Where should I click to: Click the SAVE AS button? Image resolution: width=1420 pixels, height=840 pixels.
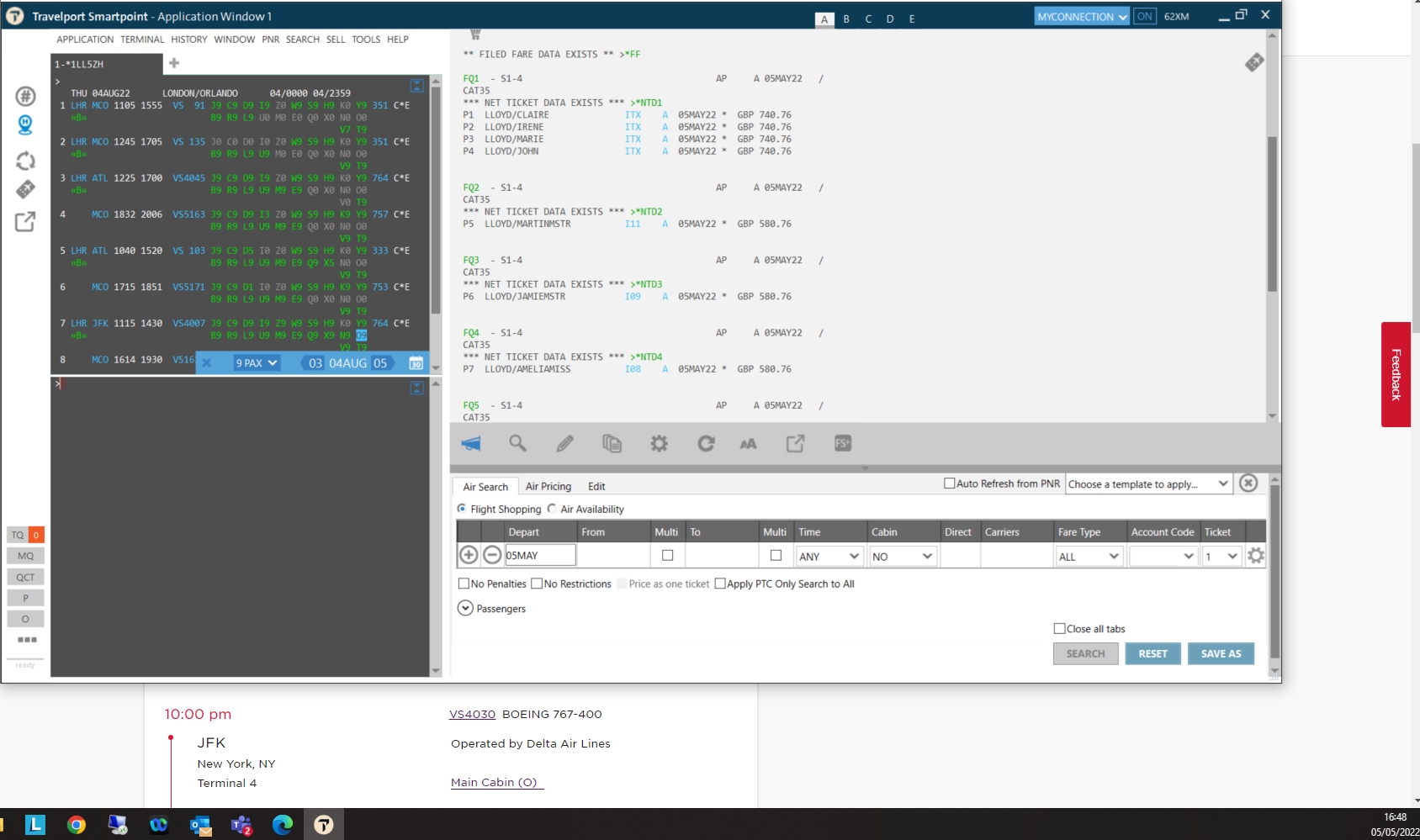click(x=1221, y=653)
